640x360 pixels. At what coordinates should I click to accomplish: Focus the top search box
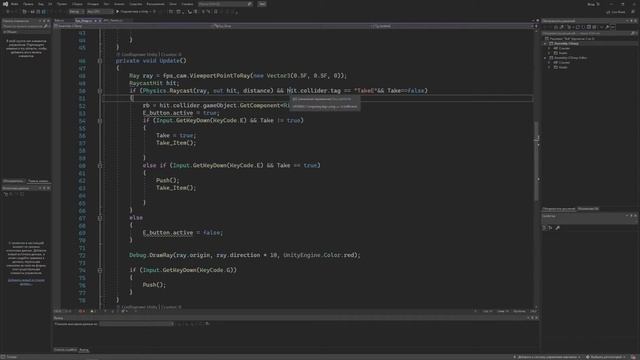(225, 4)
